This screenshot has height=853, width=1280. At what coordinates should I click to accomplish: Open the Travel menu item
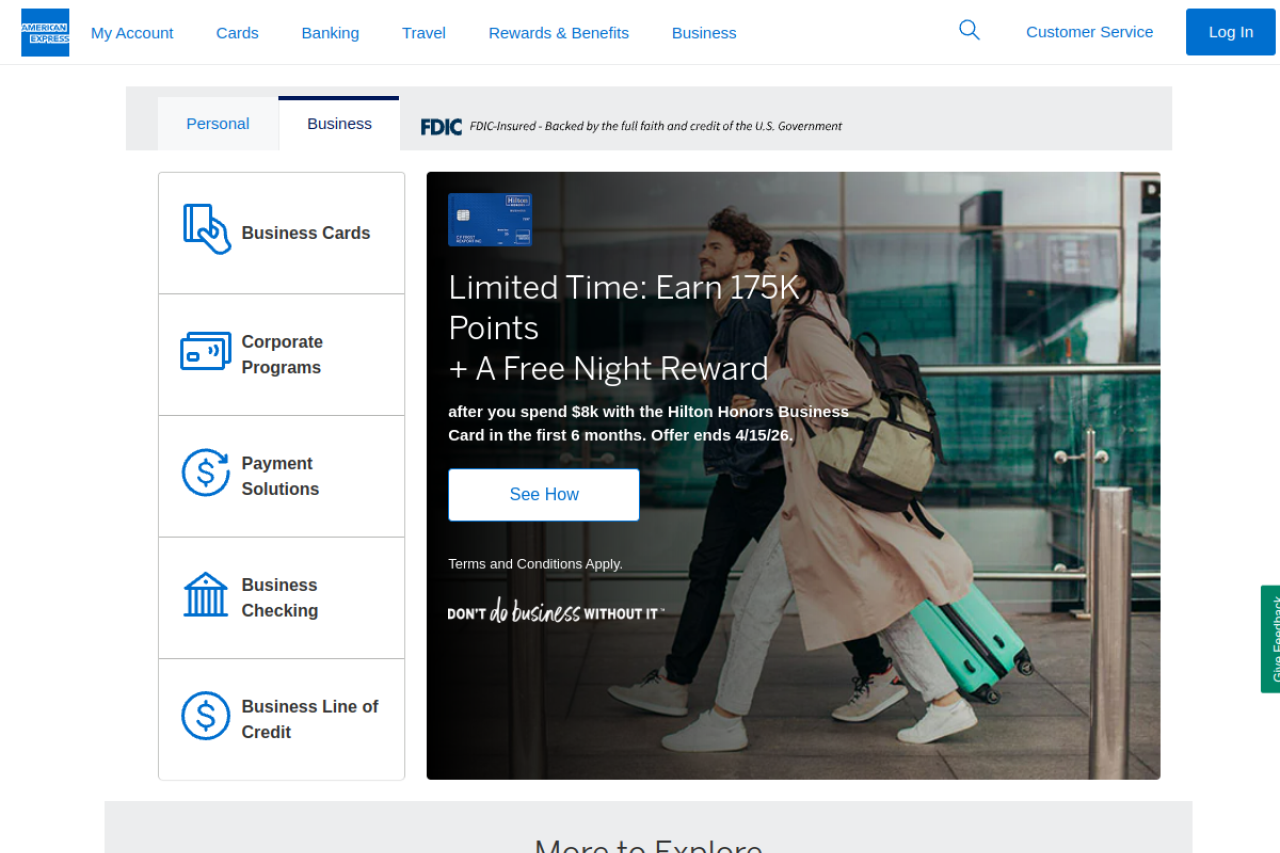point(424,33)
